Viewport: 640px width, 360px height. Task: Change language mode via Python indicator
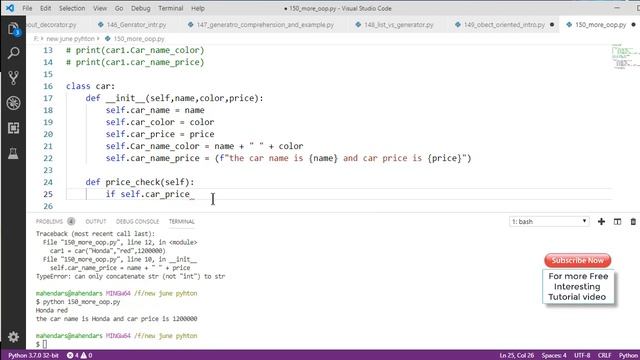pyautogui.click(x=628, y=355)
